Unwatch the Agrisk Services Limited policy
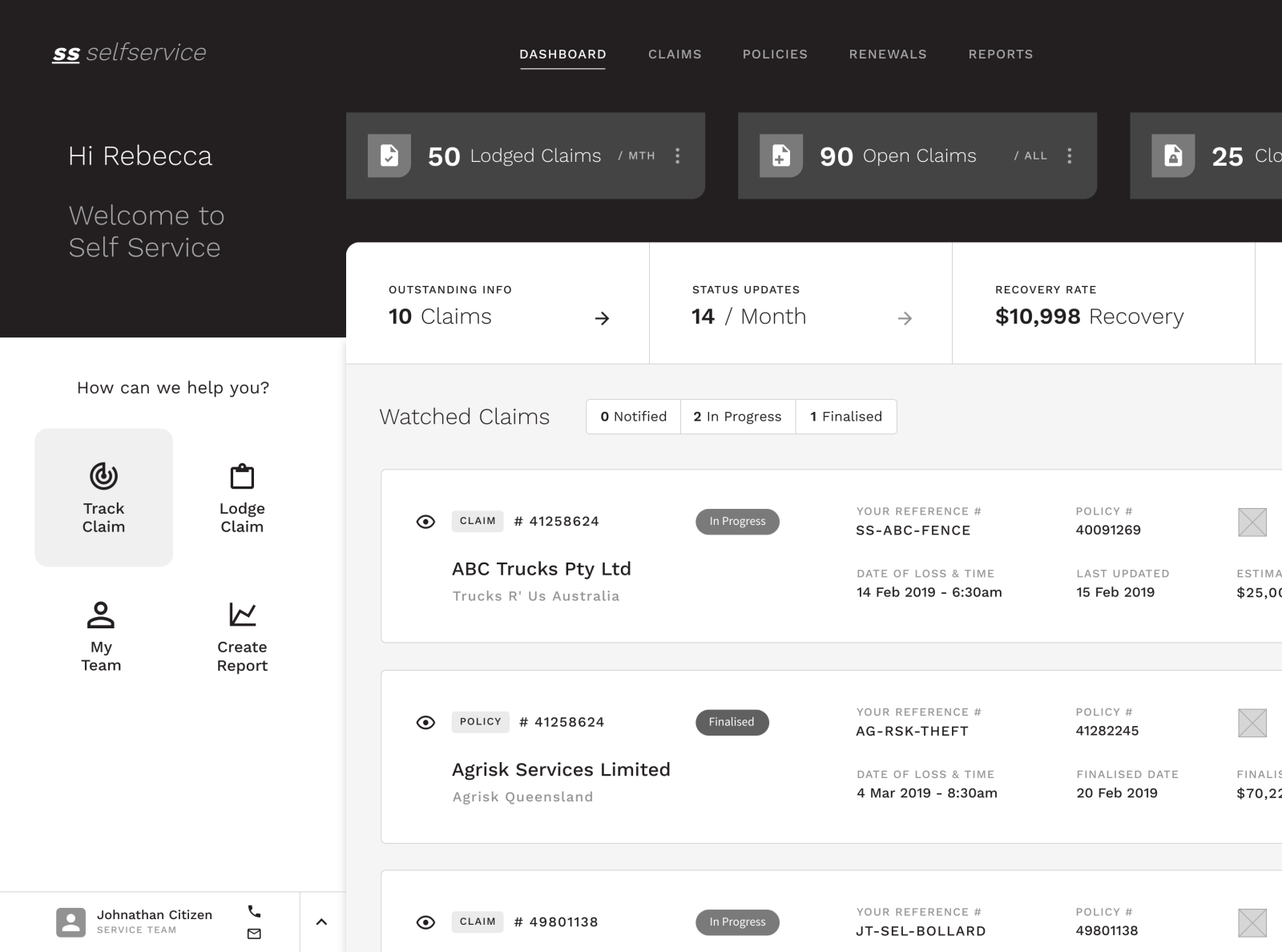Viewport: 1282px width, 952px height. tap(425, 722)
